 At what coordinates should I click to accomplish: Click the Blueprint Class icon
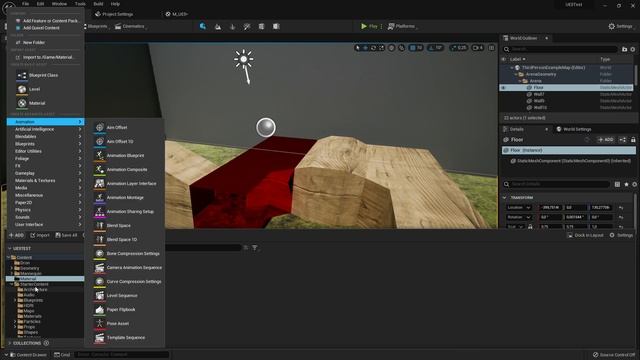pos(22,75)
